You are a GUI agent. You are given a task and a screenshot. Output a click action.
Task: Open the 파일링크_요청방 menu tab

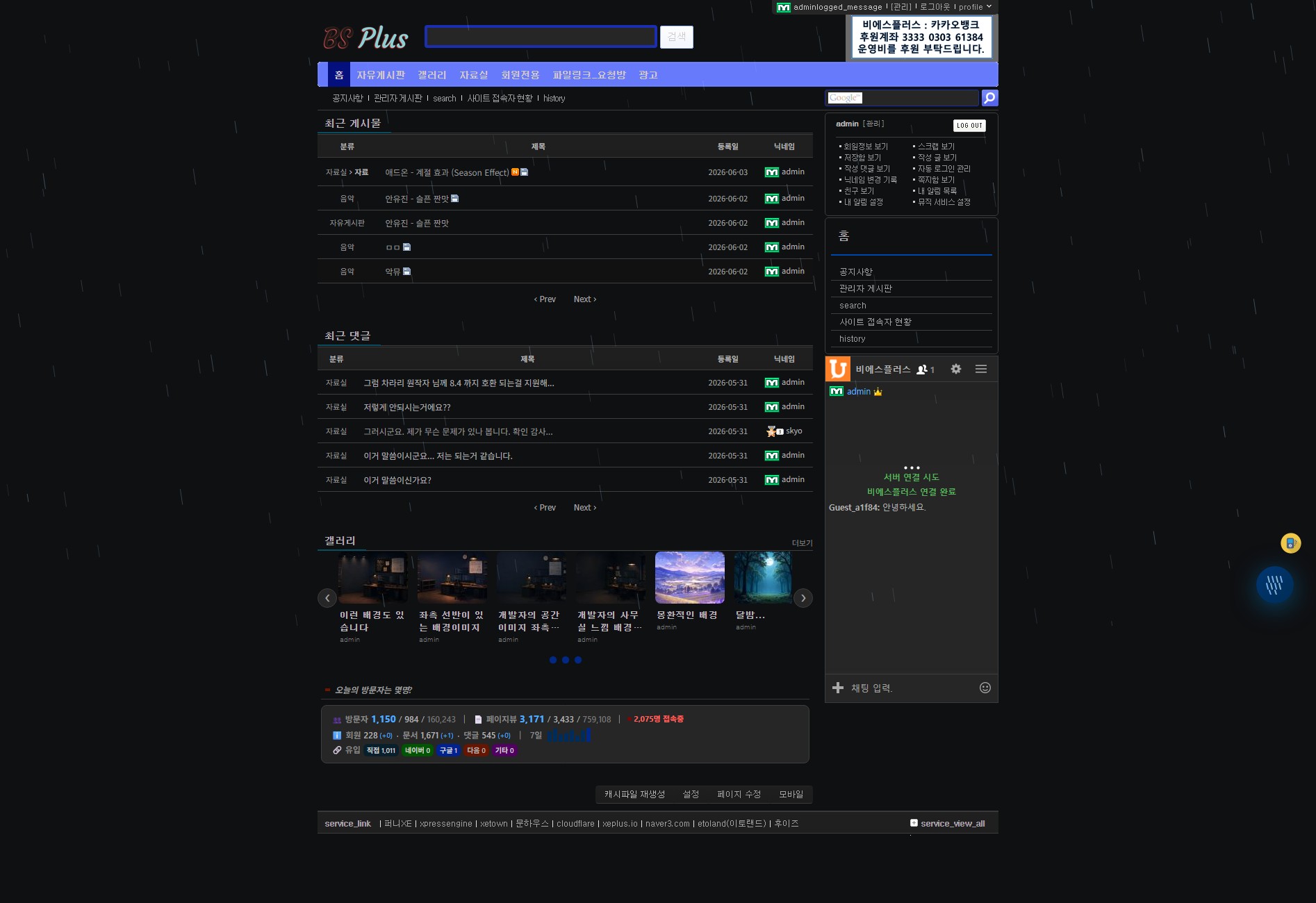(589, 74)
